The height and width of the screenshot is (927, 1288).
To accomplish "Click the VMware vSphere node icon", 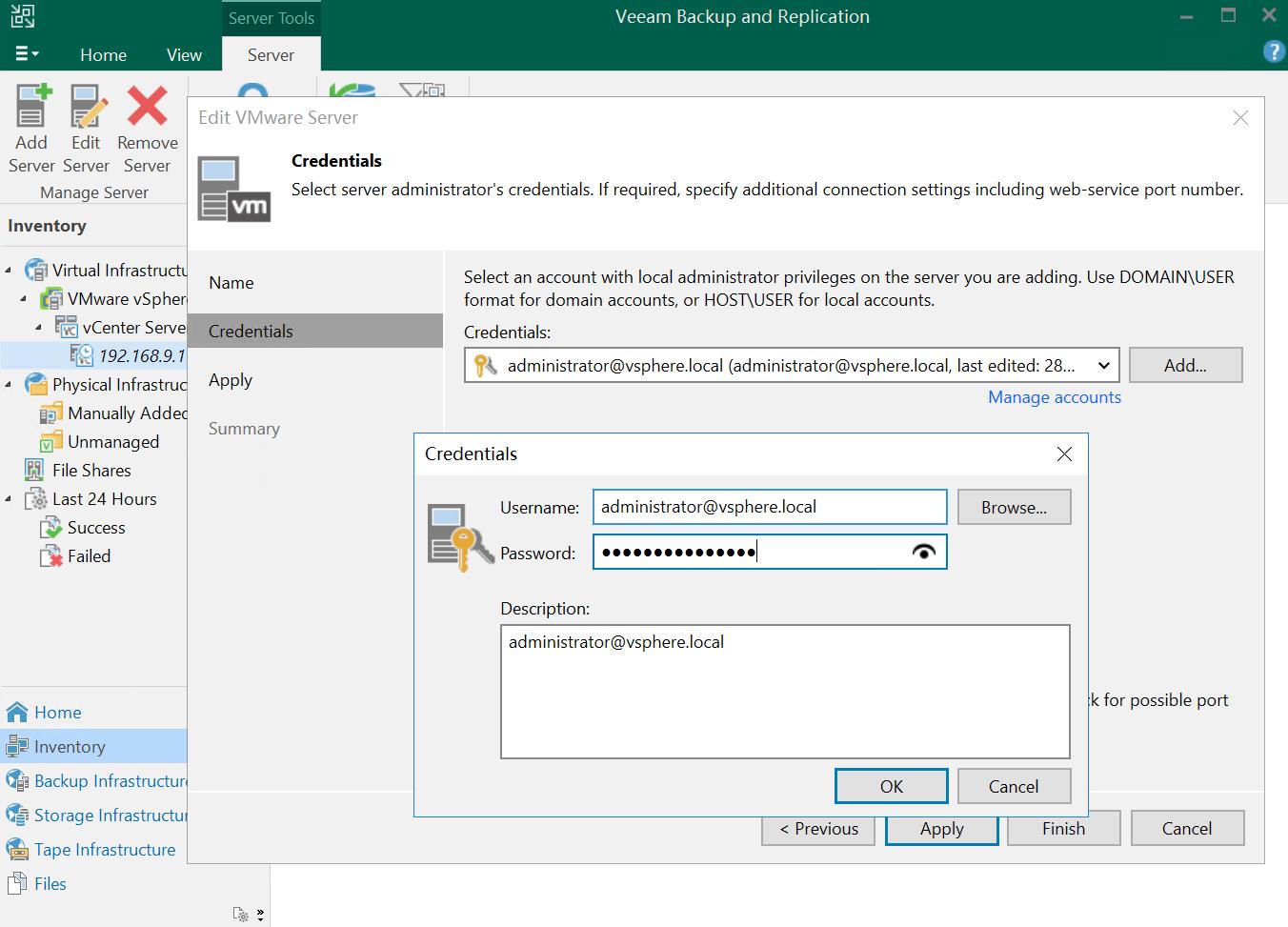I will pos(51,299).
